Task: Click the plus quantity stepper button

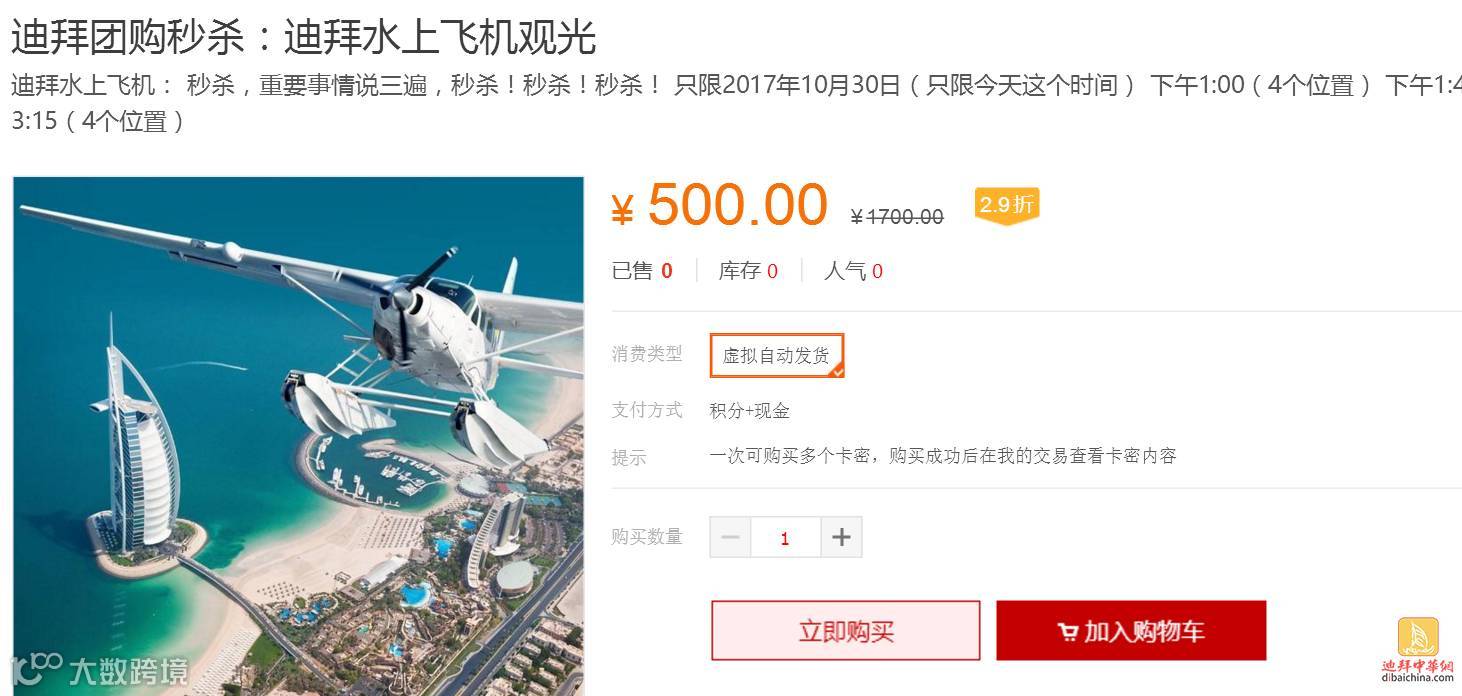Action: 841,537
